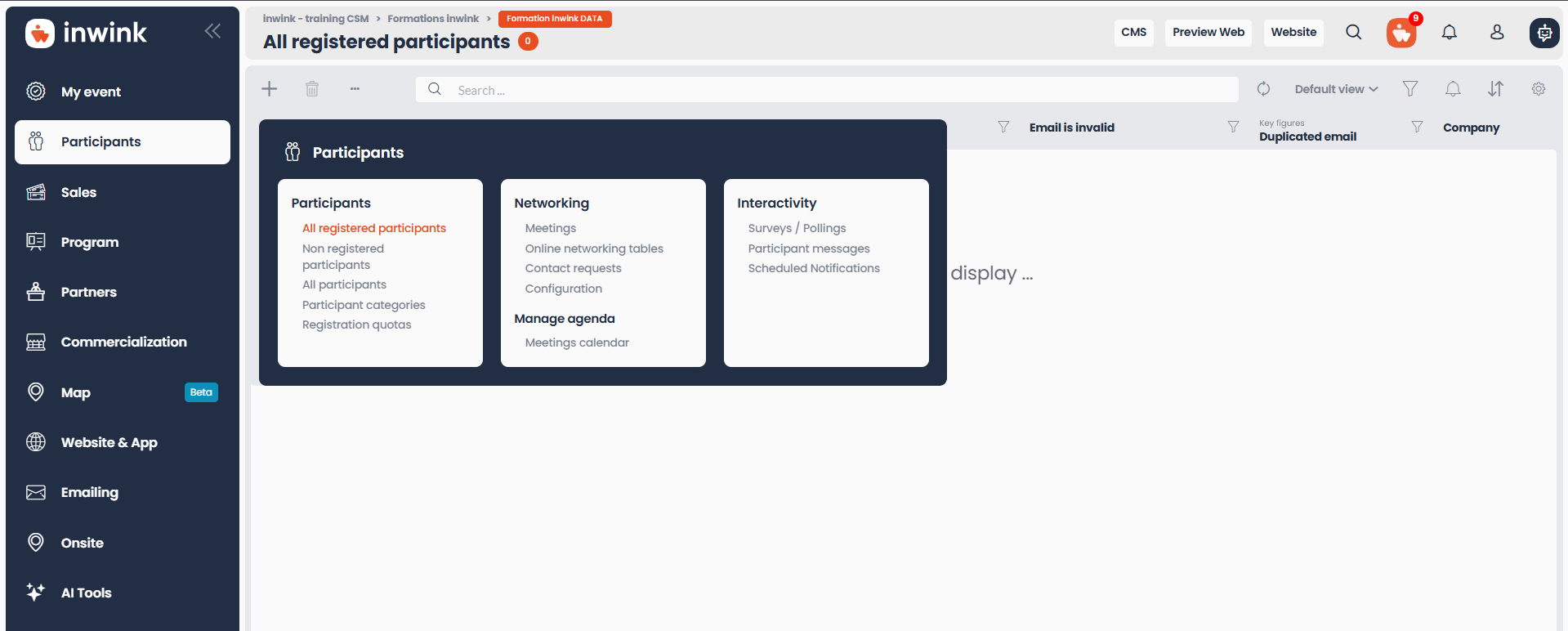
Task: Go to the Program section
Action: tap(123, 242)
